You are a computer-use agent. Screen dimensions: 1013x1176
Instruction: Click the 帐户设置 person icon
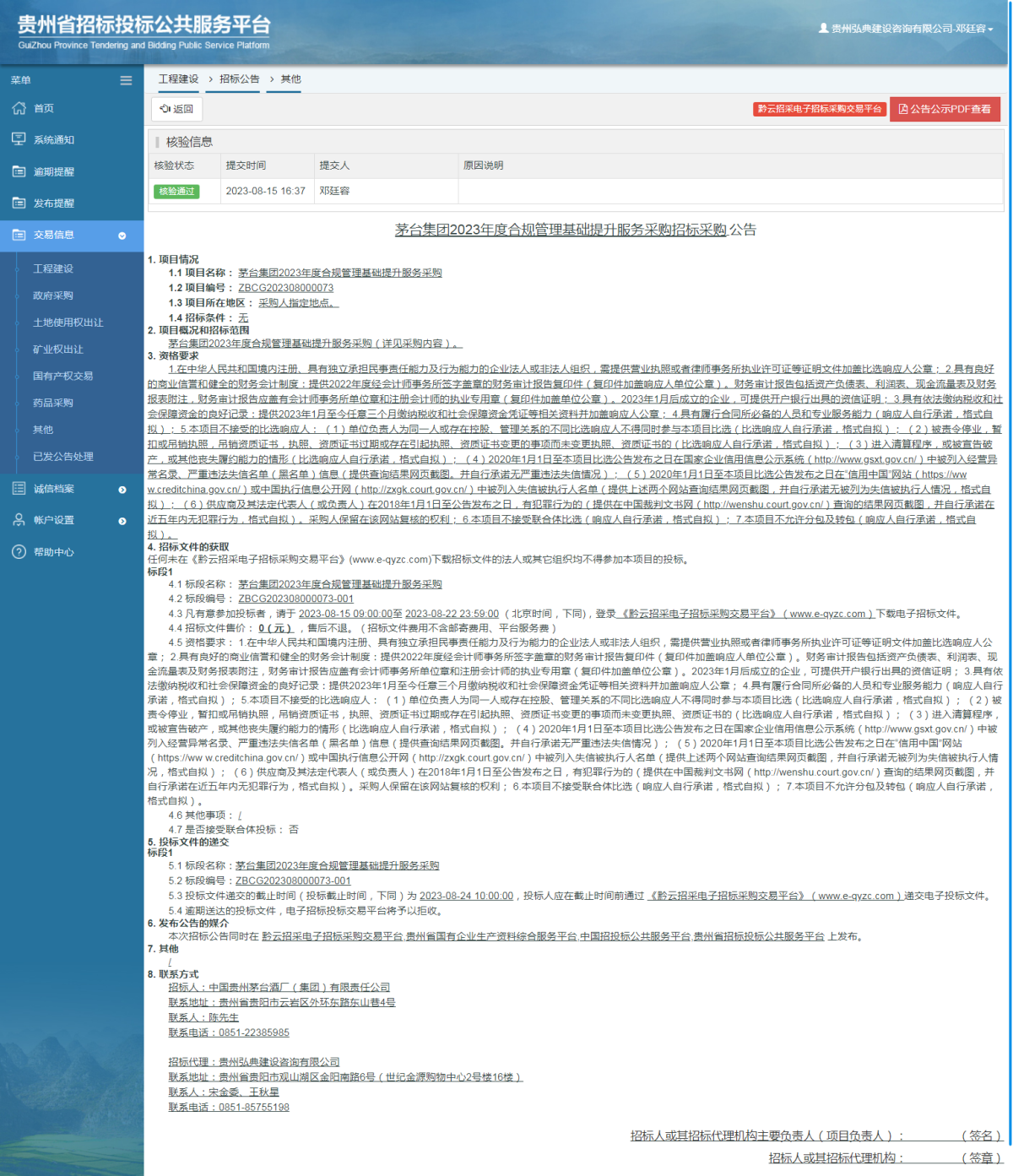tap(19, 520)
